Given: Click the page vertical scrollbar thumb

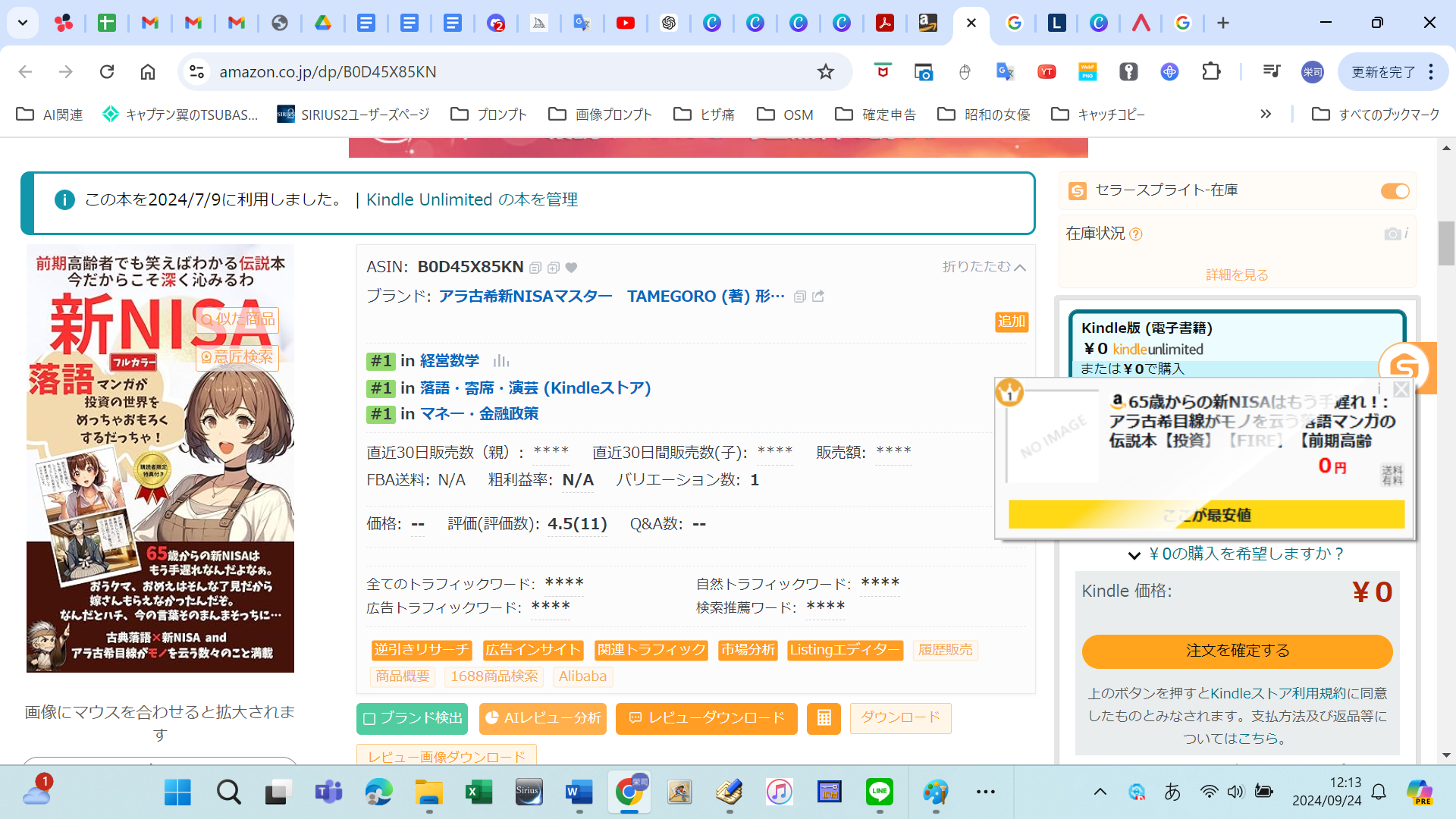Looking at the screenshot, I should click(1446, 243).
